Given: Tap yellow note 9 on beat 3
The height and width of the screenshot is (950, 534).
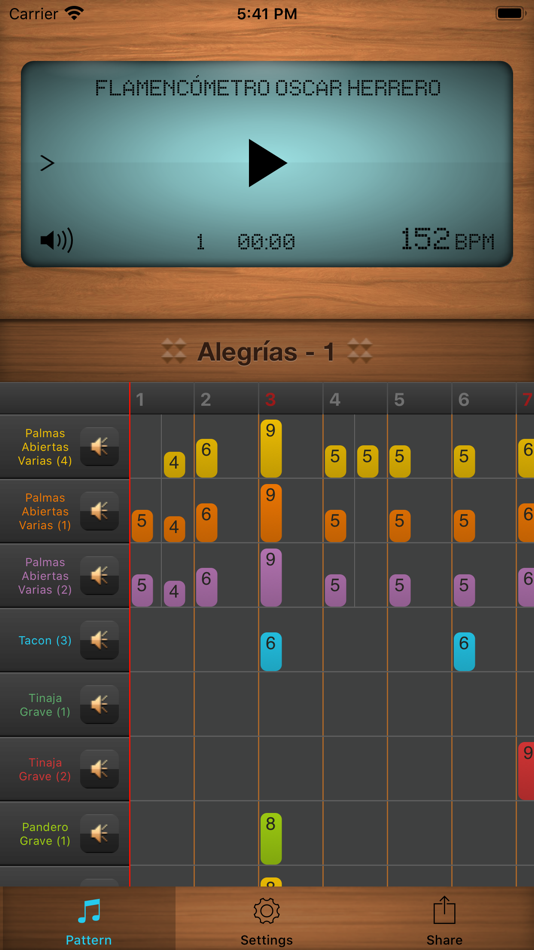Looking at the screenshot, I should [x=271, y=448].
